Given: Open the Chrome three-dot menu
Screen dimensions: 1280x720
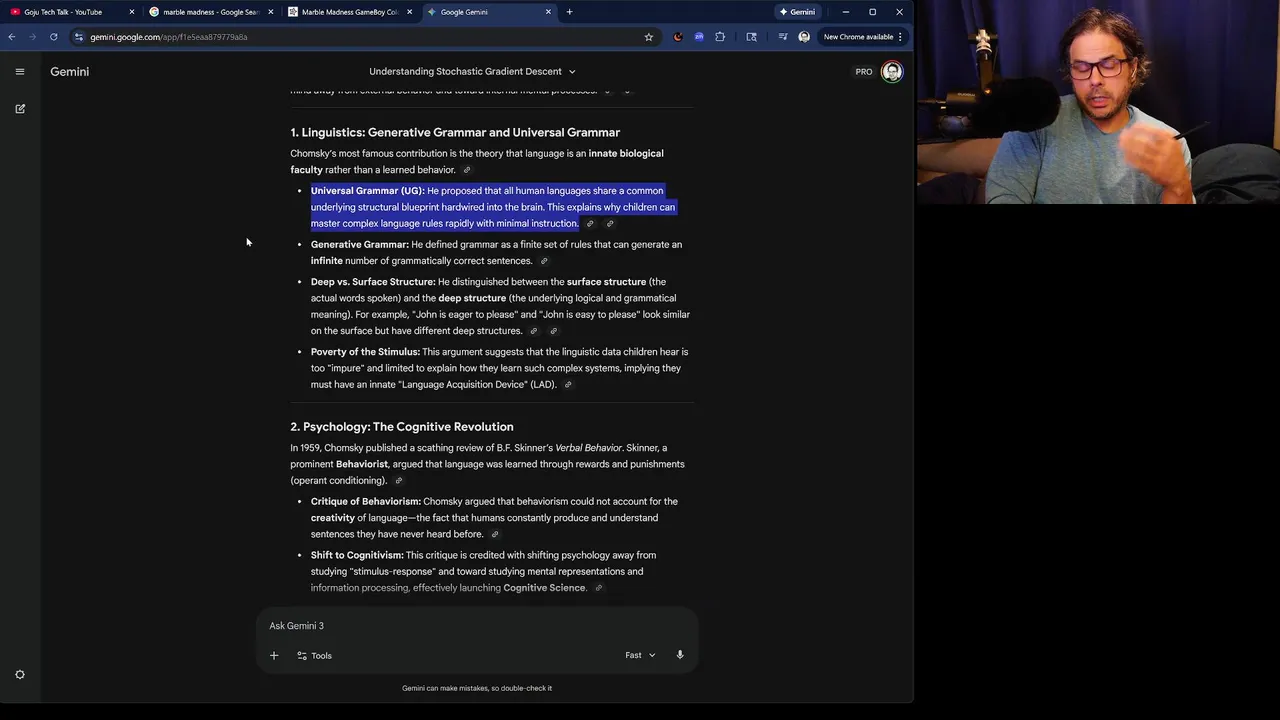Looking at the screenshot, I should coord(900,37).
